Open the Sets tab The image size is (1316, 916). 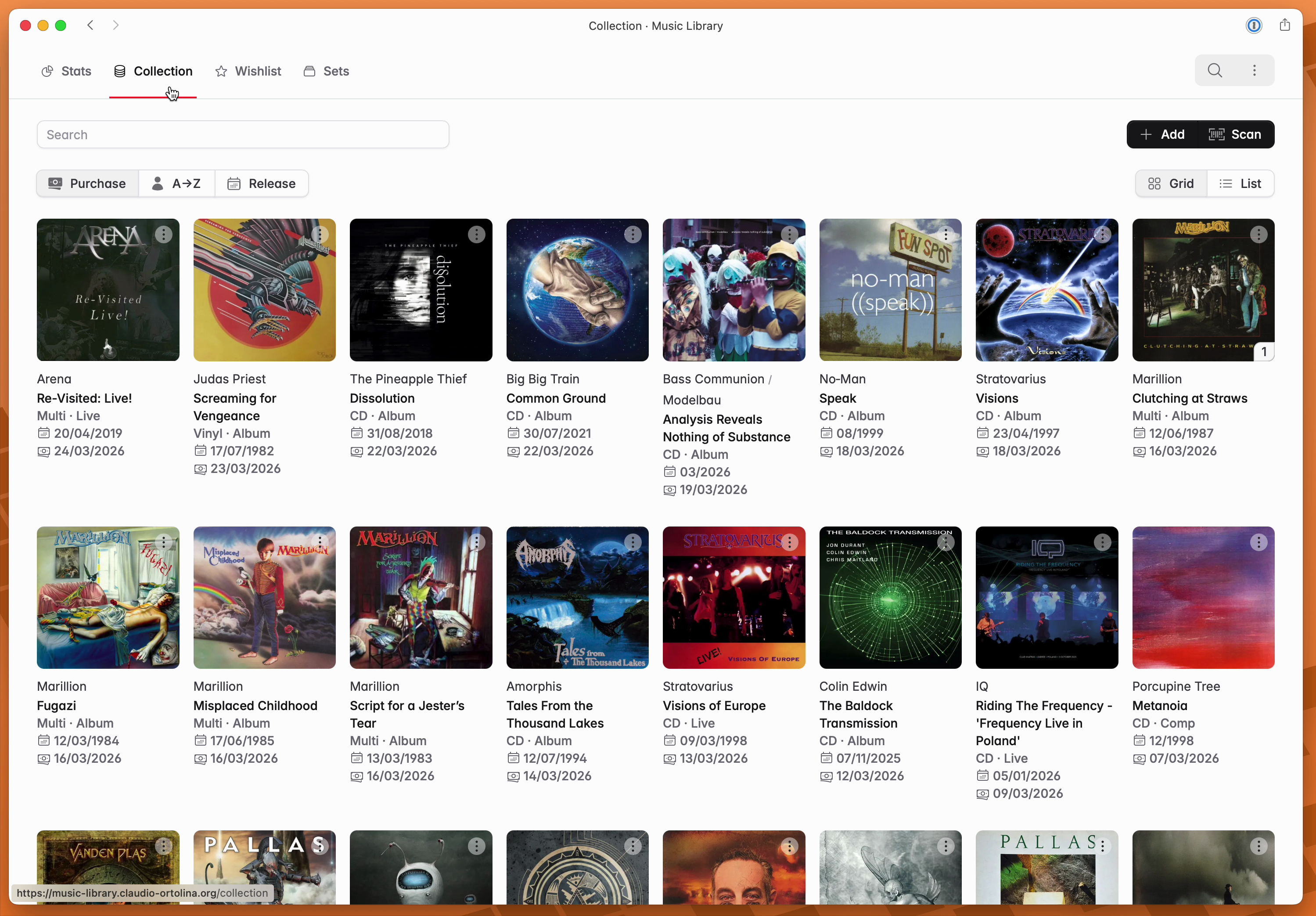coord(326,71)
